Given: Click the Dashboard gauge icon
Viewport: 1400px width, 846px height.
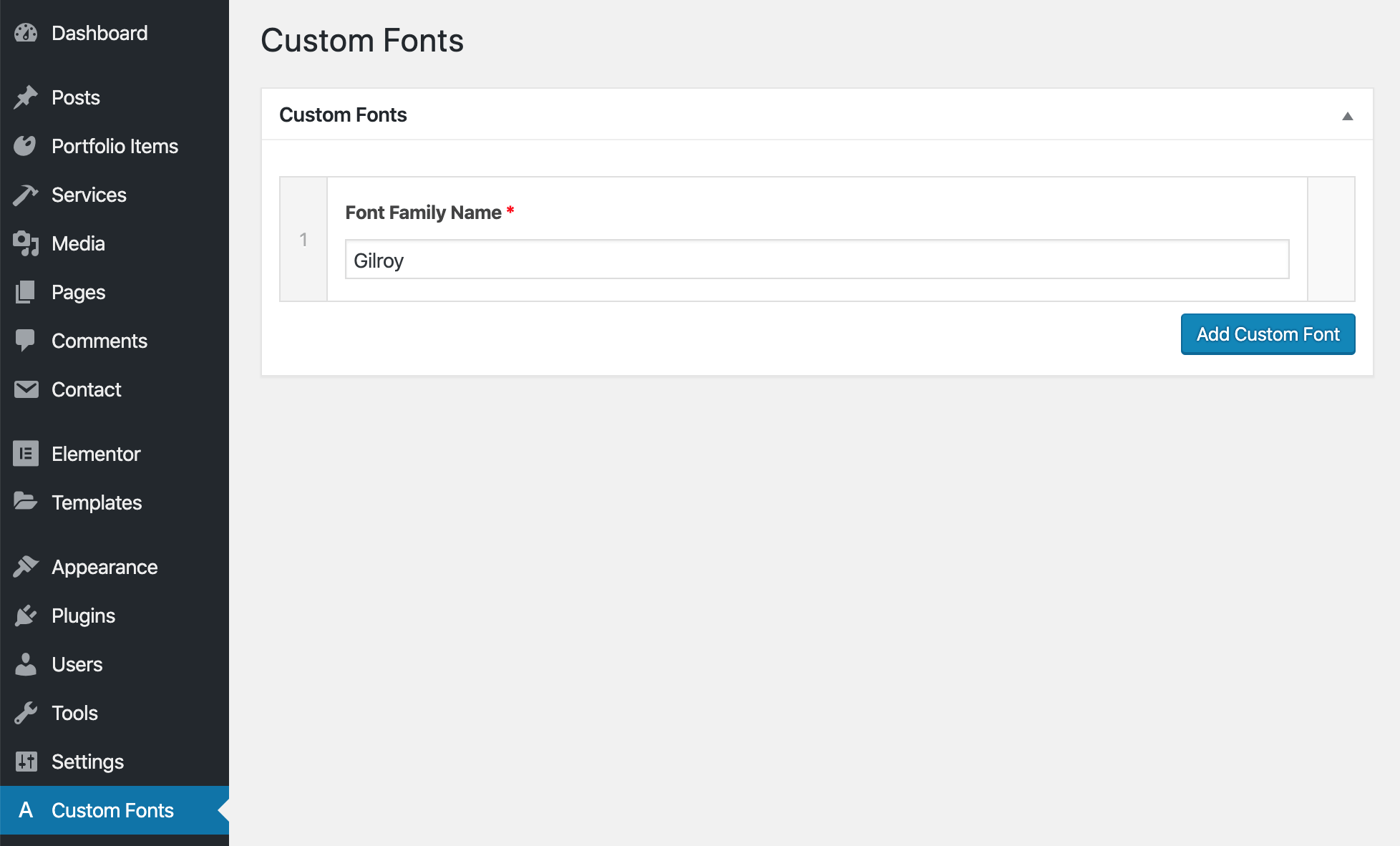Looking at the screenshot, I should (26, 33).
